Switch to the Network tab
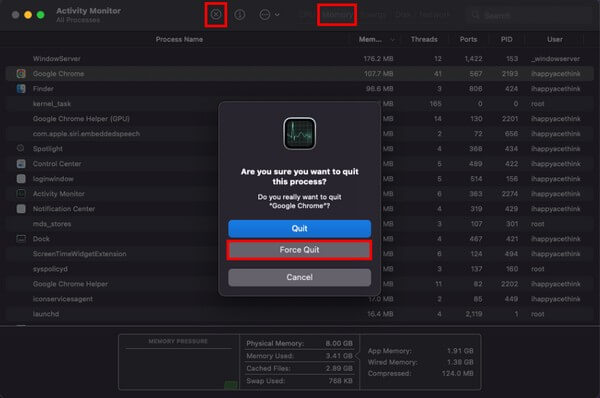This screenshot has height=398, width=600. tap(434, 15)
